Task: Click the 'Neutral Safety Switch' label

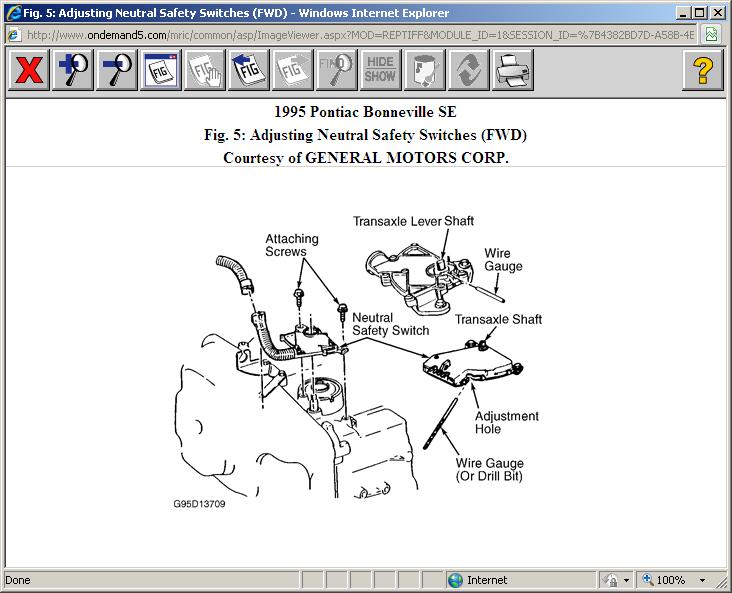Action: (x=390, y=324)
